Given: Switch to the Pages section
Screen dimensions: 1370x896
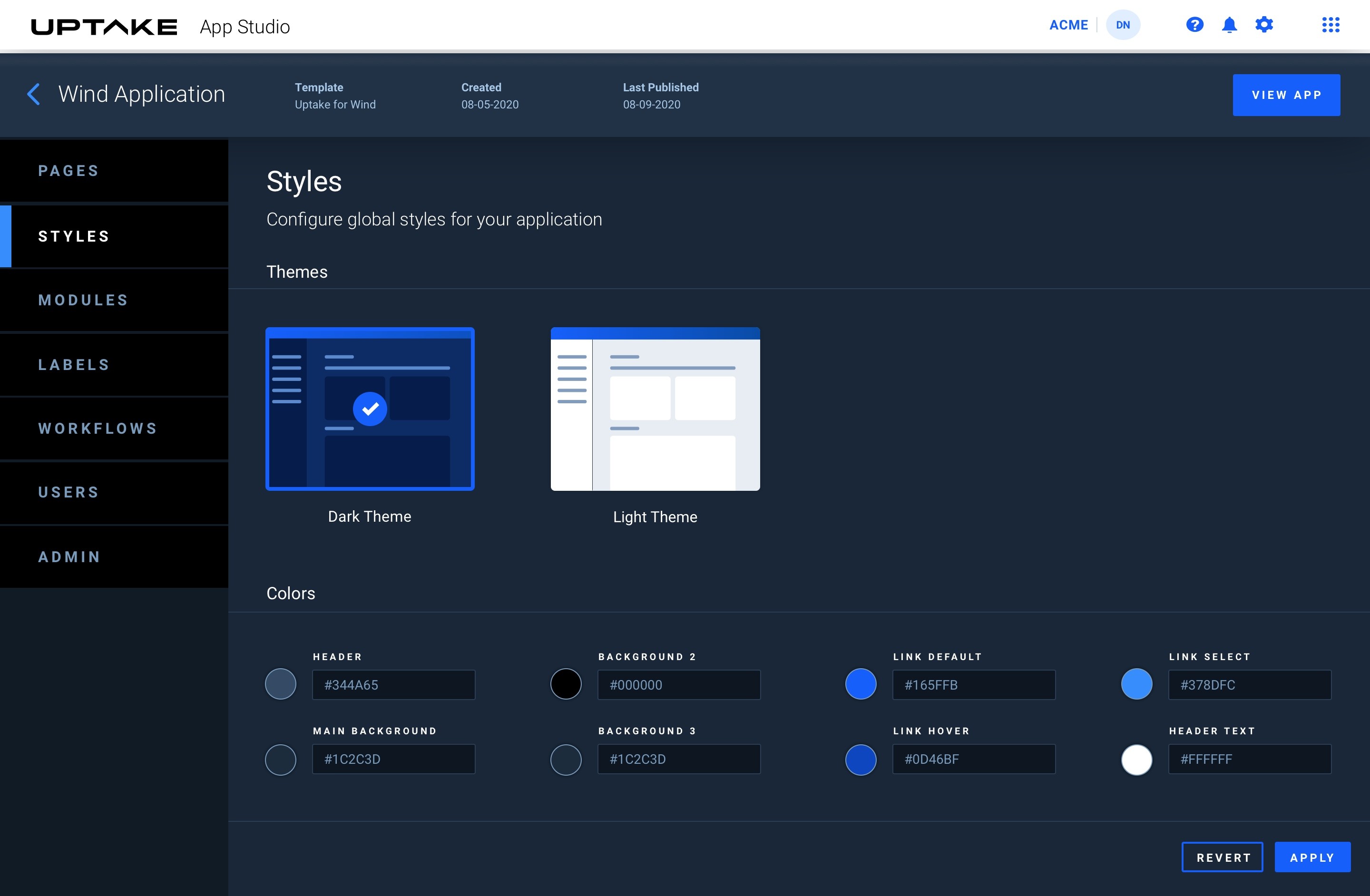Looking at the screenshot, I should 114,171.
